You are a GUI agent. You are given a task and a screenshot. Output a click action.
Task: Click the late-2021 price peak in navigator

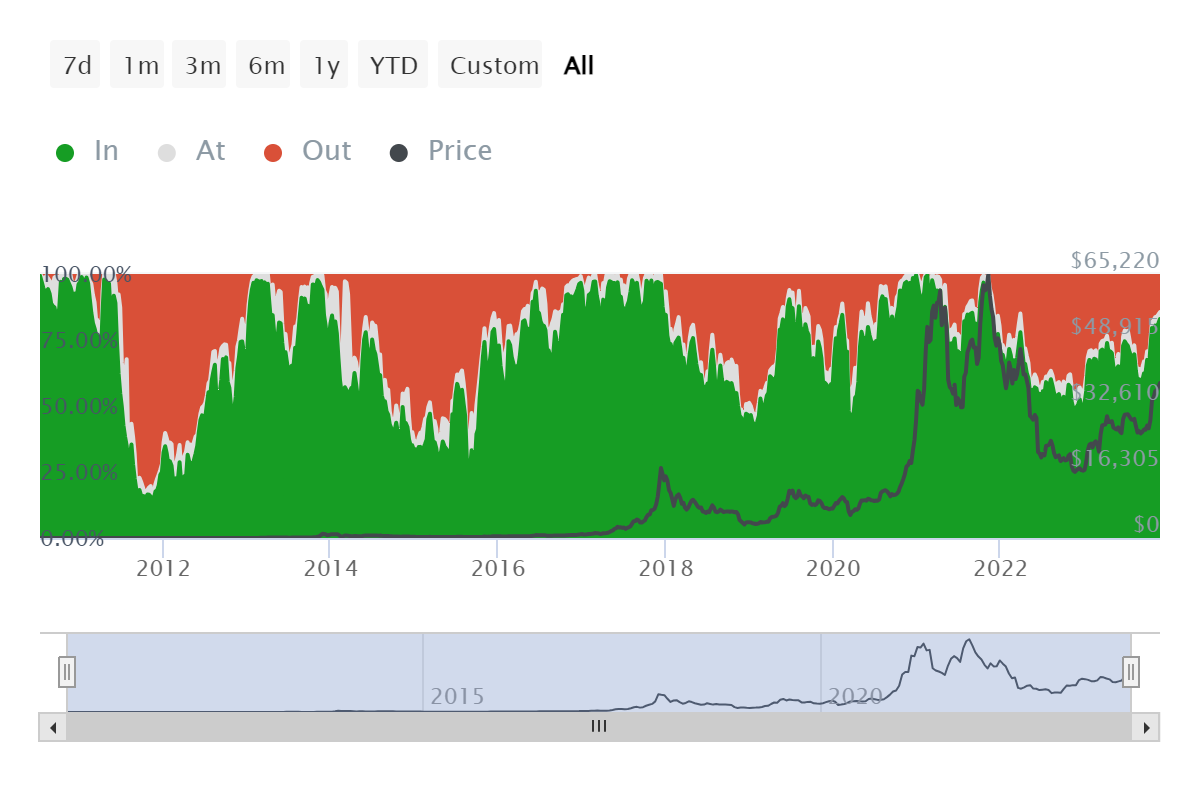(x=968, y=641)
